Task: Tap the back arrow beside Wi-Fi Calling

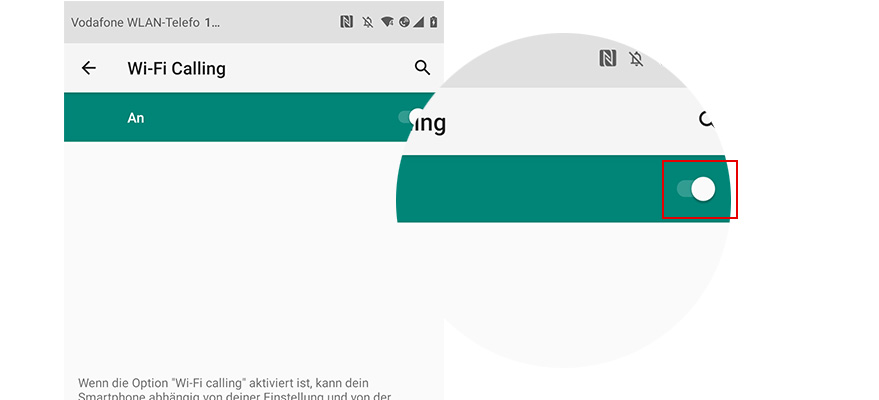Action: [89, 68]
